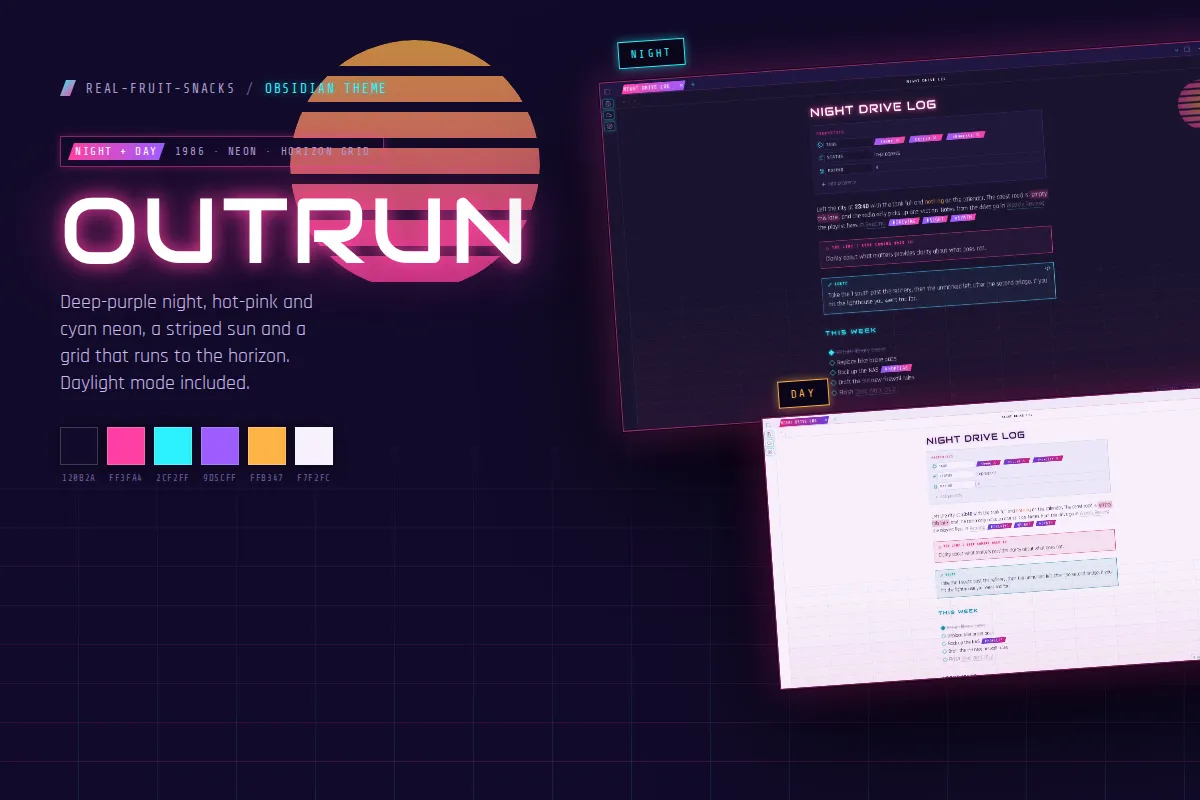Click the Night Drive Log heading in day window

pyautogui.click(x=975, y=437)
